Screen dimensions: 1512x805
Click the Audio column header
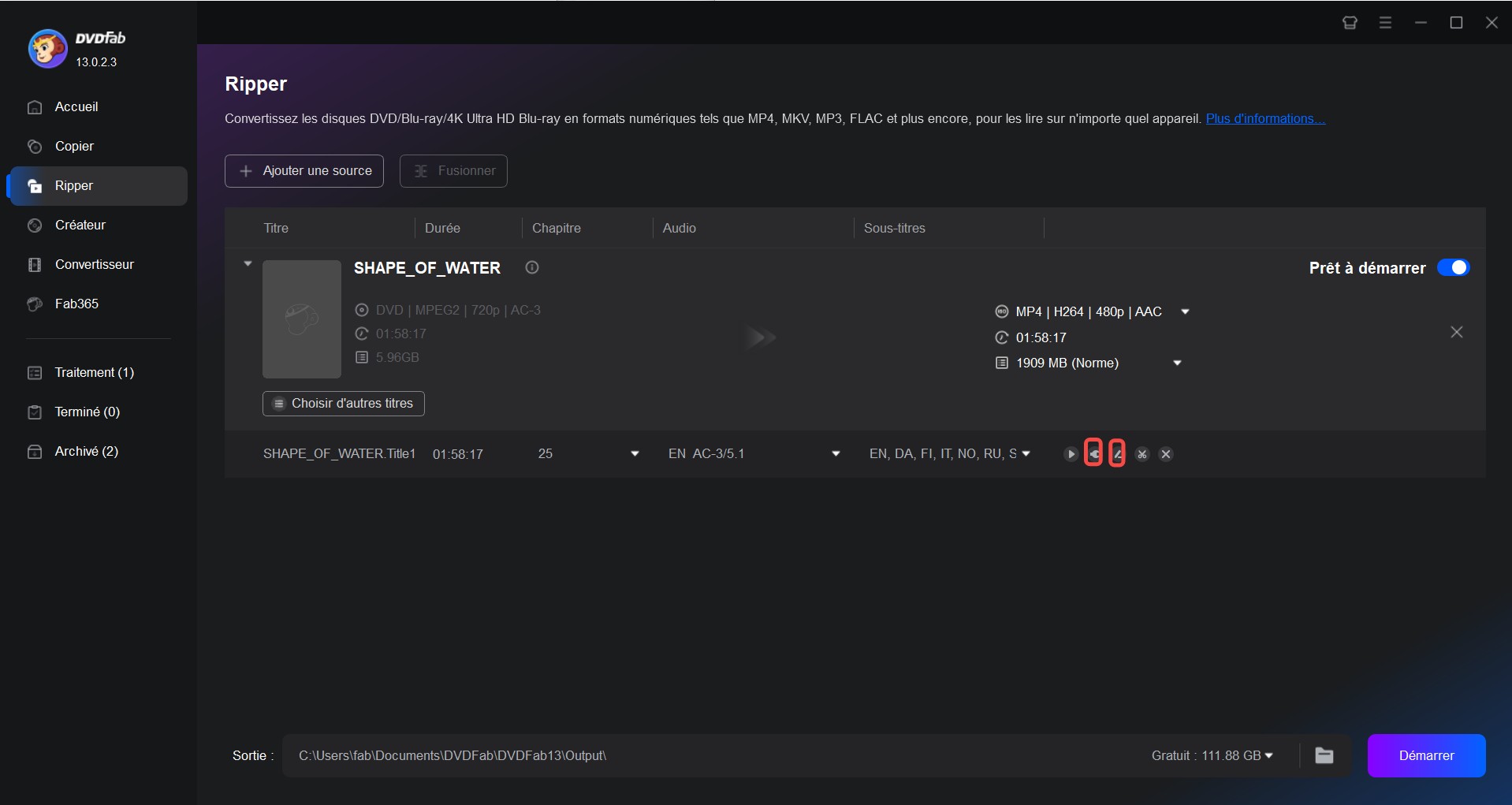click(680, 228)
